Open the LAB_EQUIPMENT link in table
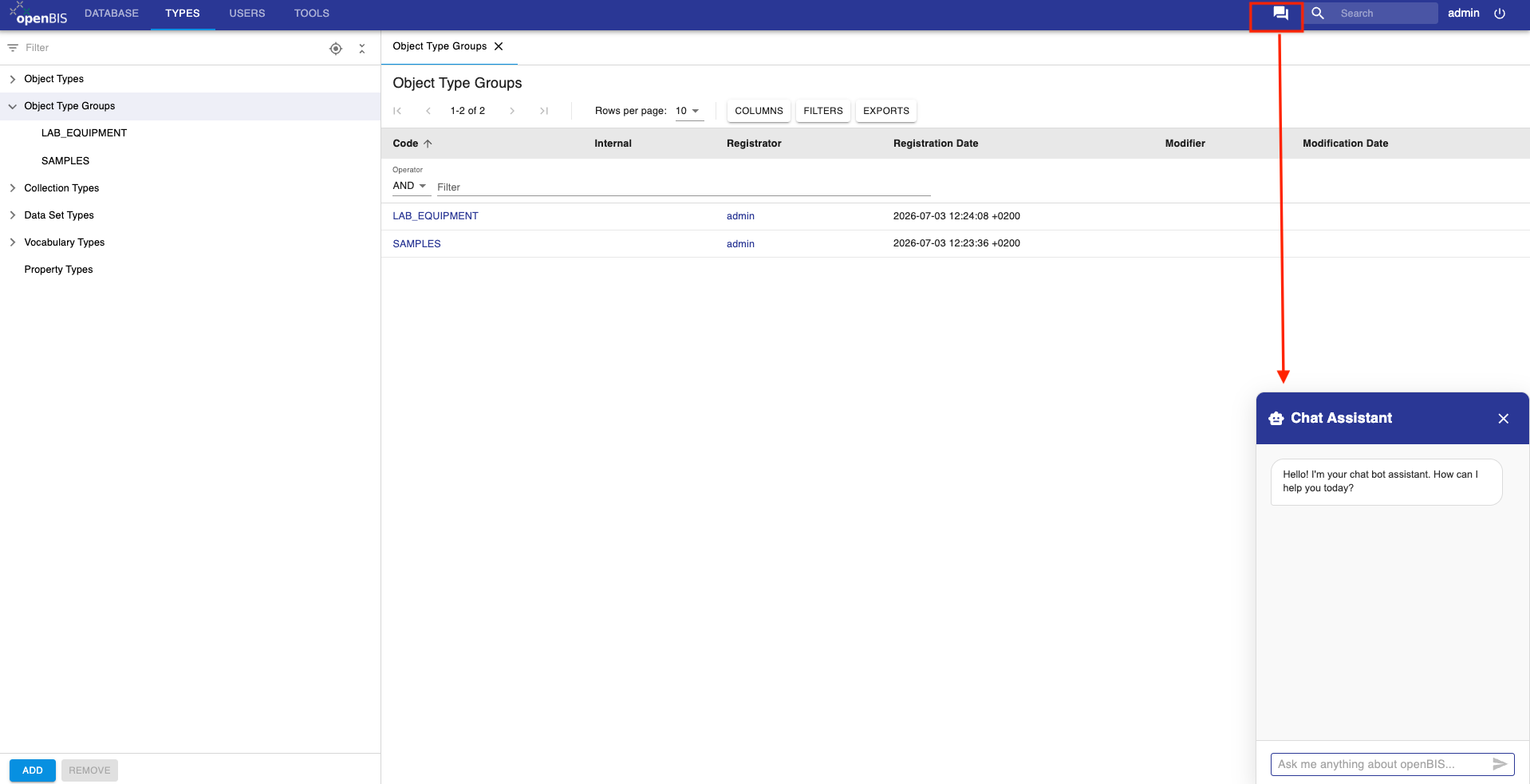 pos(436,216)
